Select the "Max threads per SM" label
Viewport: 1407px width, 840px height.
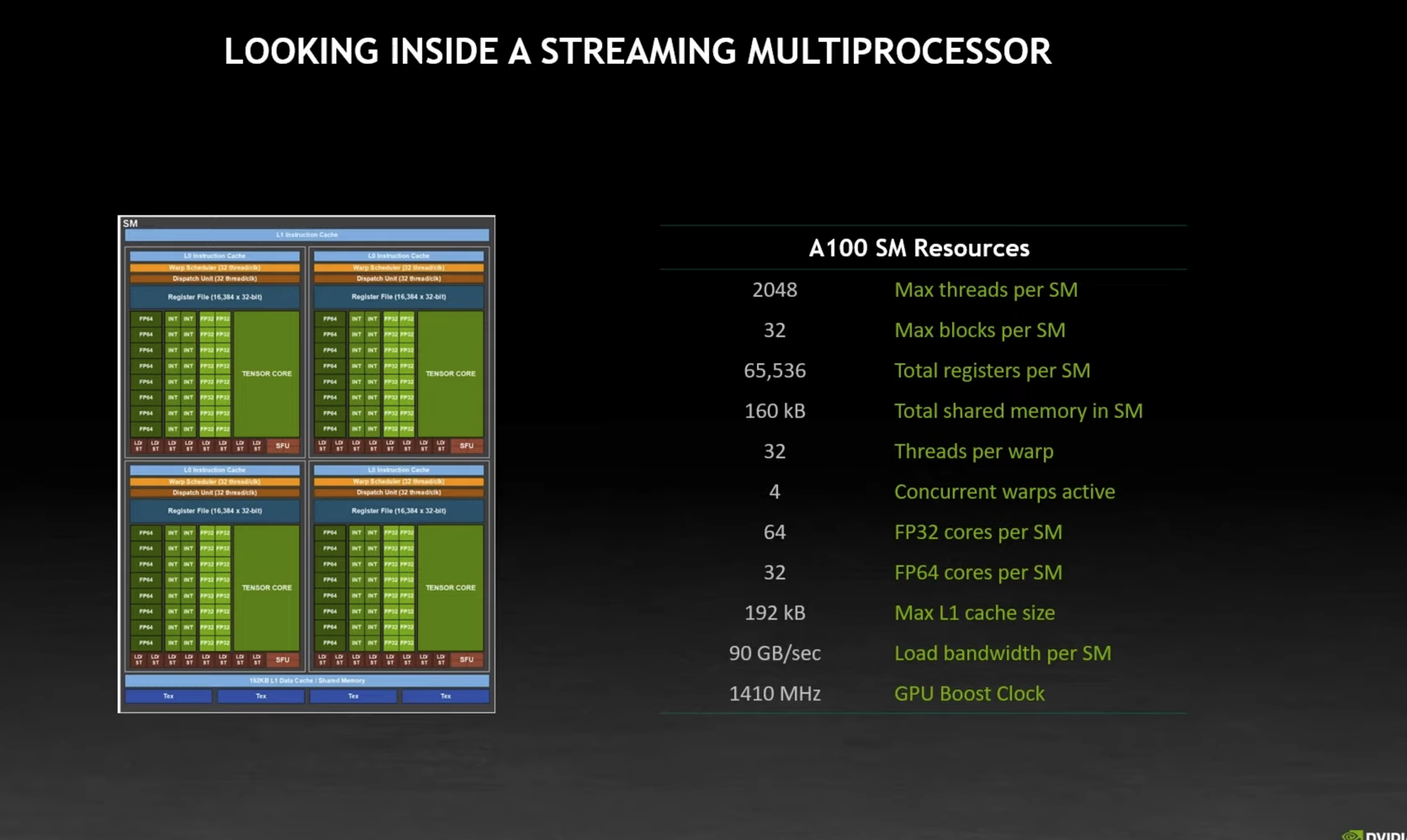pyautogui.click(x=986, y=290)
